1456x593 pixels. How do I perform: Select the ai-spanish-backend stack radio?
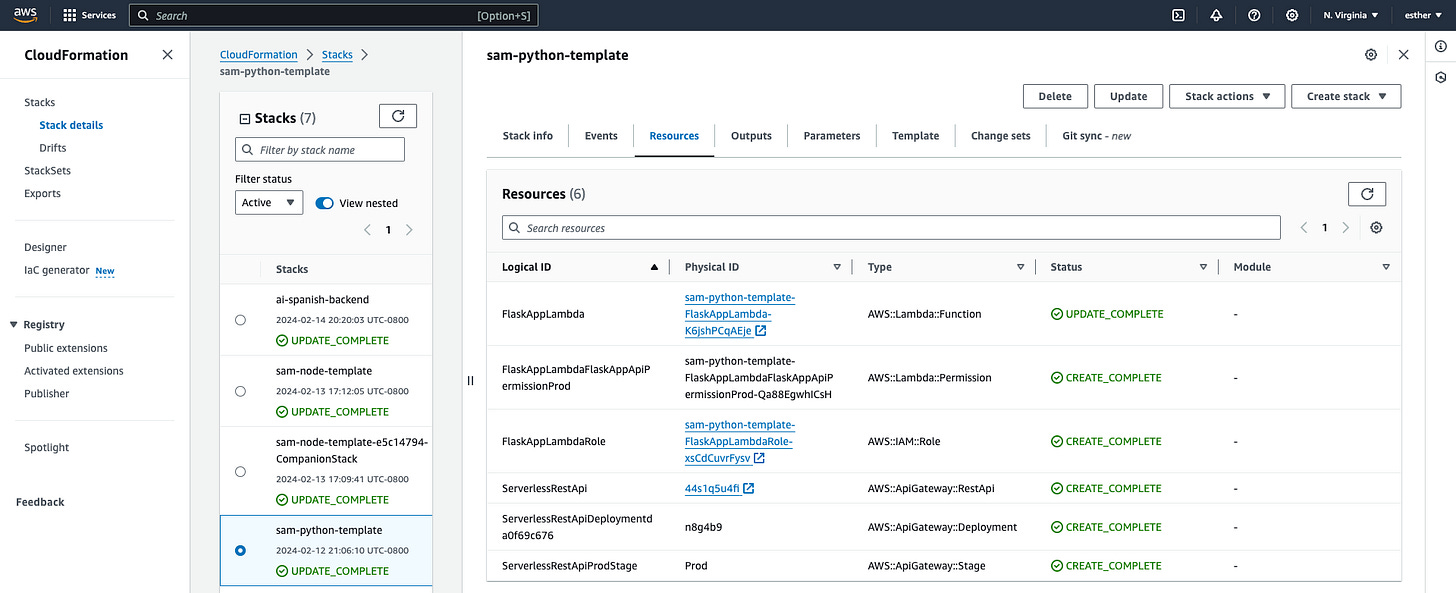tap(240, 320)
